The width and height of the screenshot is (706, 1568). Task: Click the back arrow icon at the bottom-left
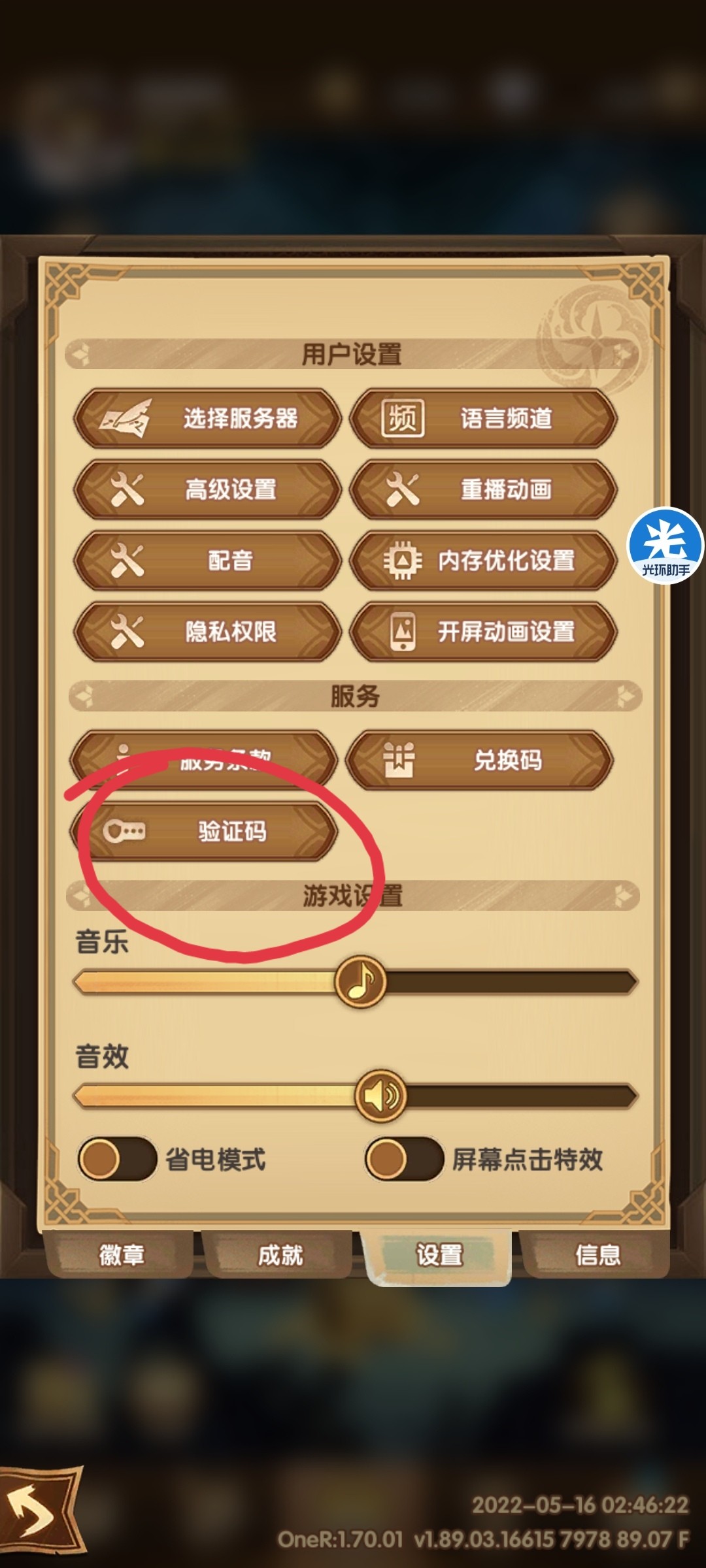[x=39, y=1510]
